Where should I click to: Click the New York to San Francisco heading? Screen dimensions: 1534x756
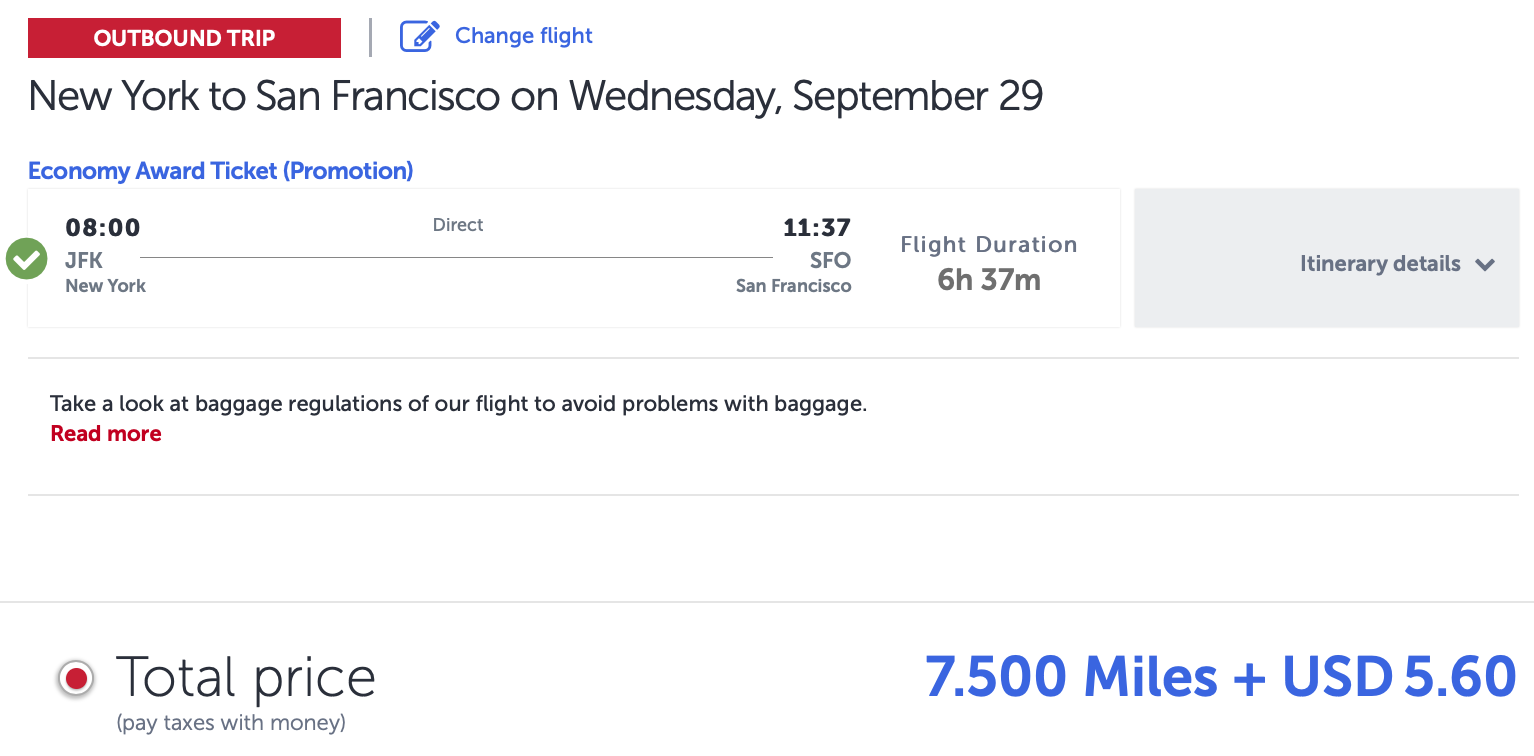(536, 96)
